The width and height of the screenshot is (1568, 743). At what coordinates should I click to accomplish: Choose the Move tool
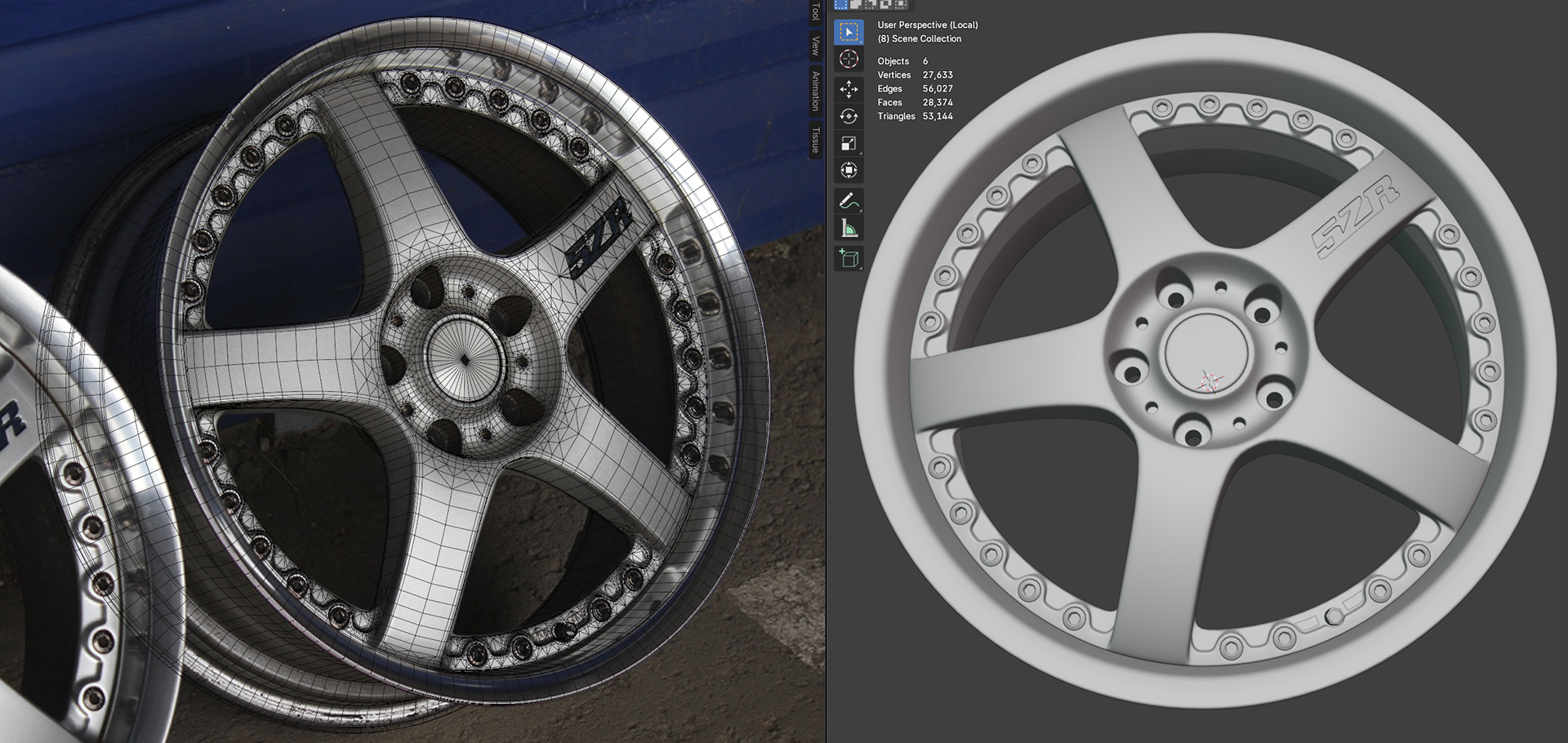click(849, 89)
